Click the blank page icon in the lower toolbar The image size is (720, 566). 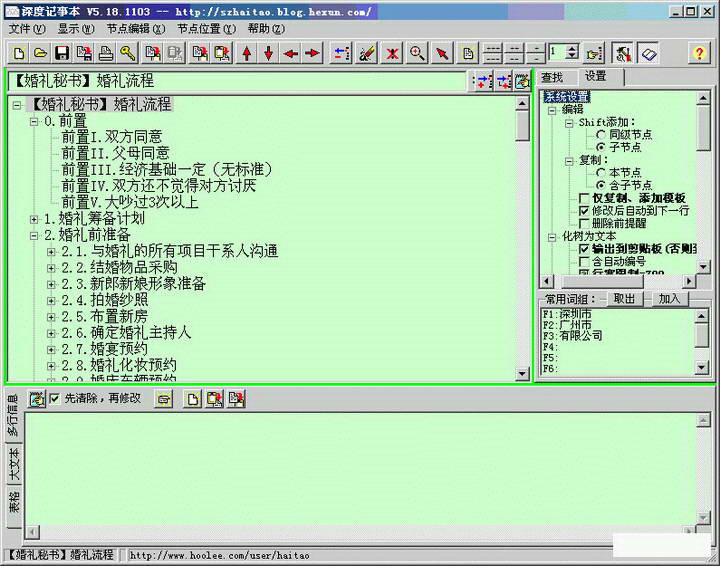pyautogui.click(x=192, y=399)
